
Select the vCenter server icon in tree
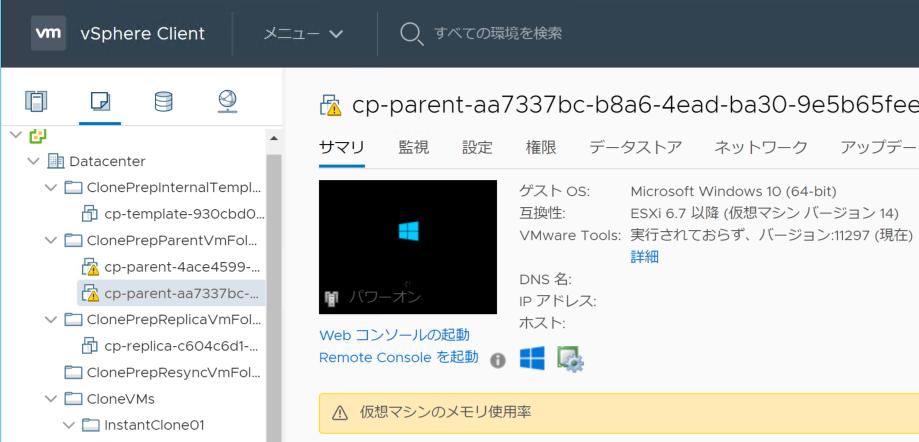[38, 136]
